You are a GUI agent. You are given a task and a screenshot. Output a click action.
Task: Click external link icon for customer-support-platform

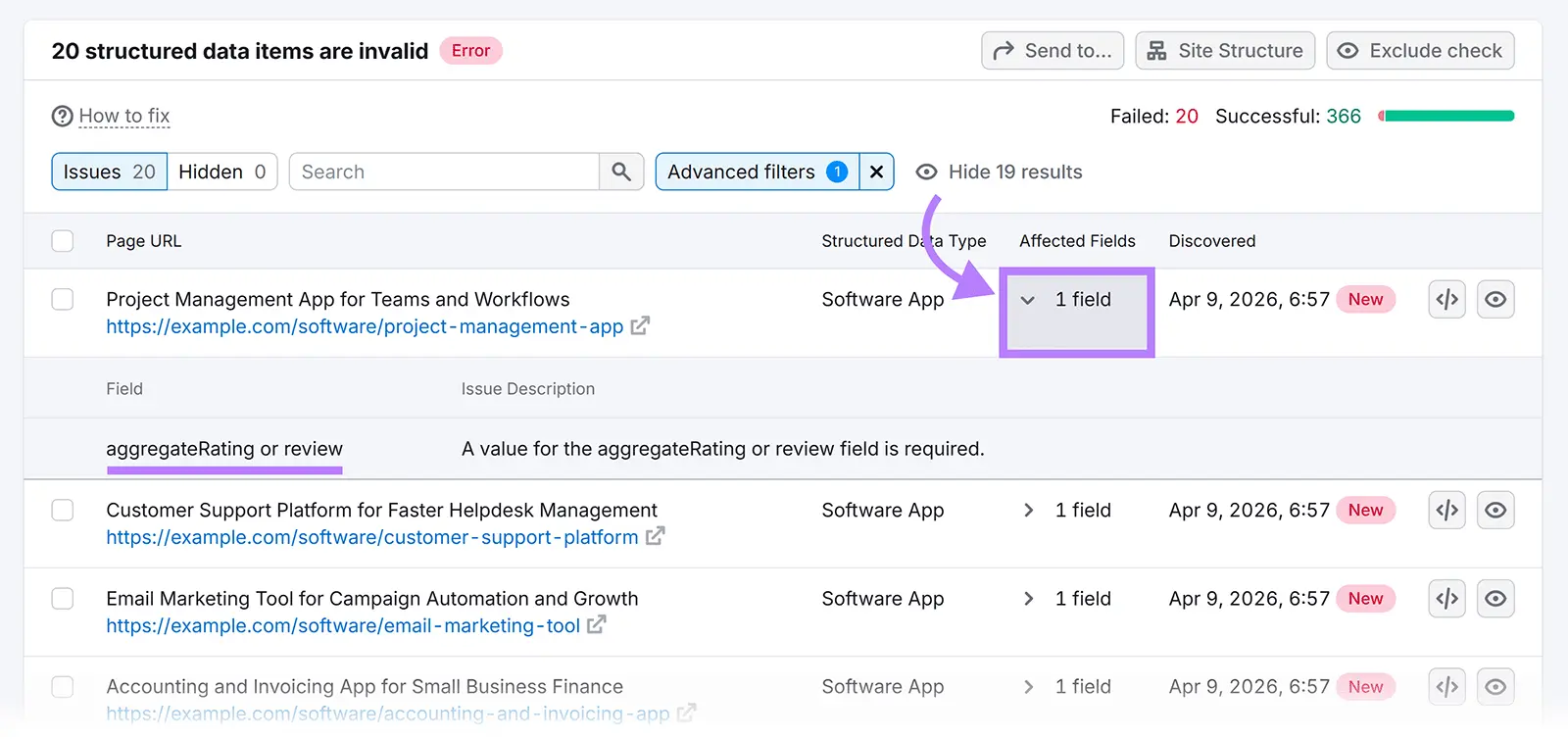(655, 536)
